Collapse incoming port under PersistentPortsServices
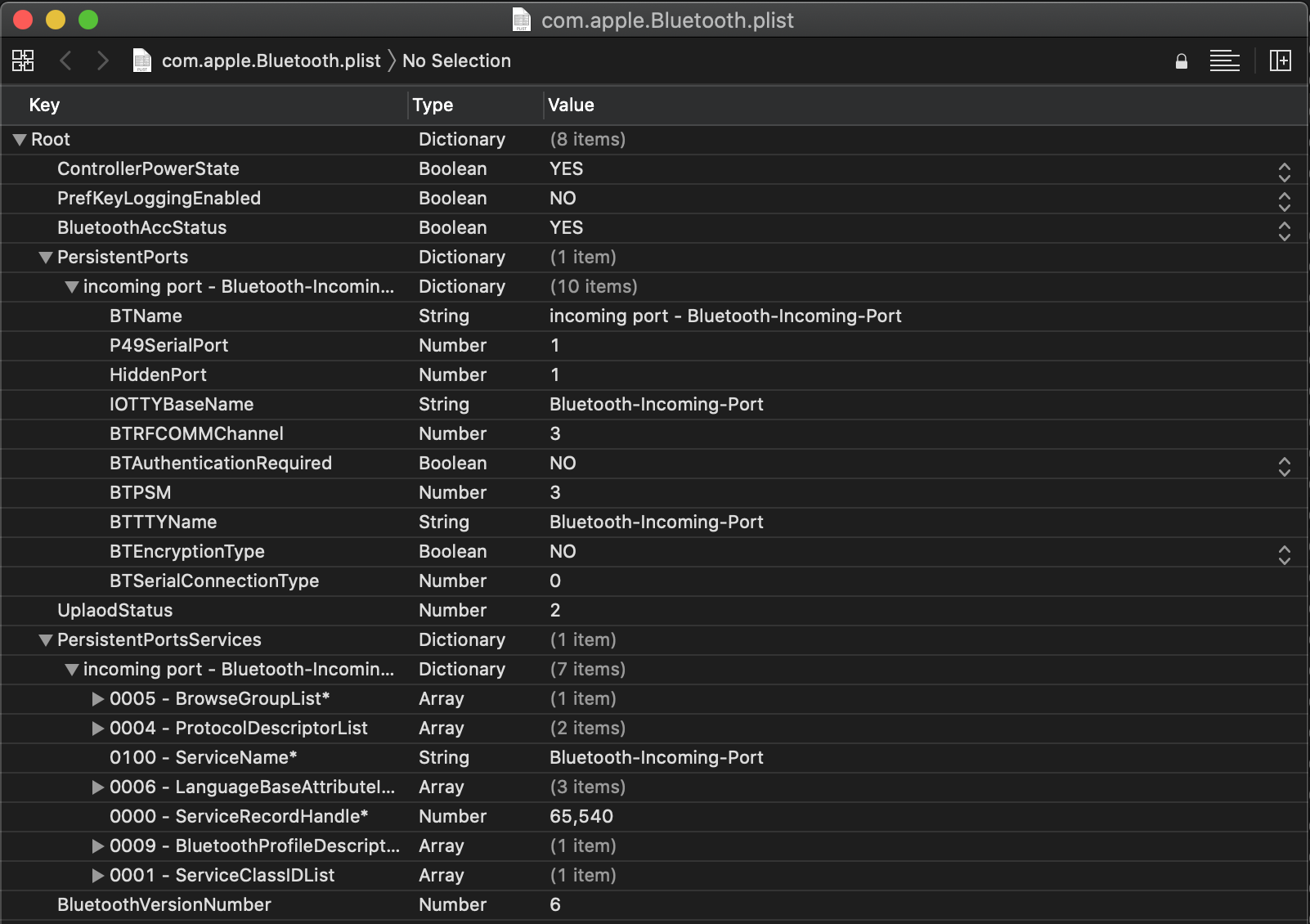1310x924 pixels. [x=72, y=670]
